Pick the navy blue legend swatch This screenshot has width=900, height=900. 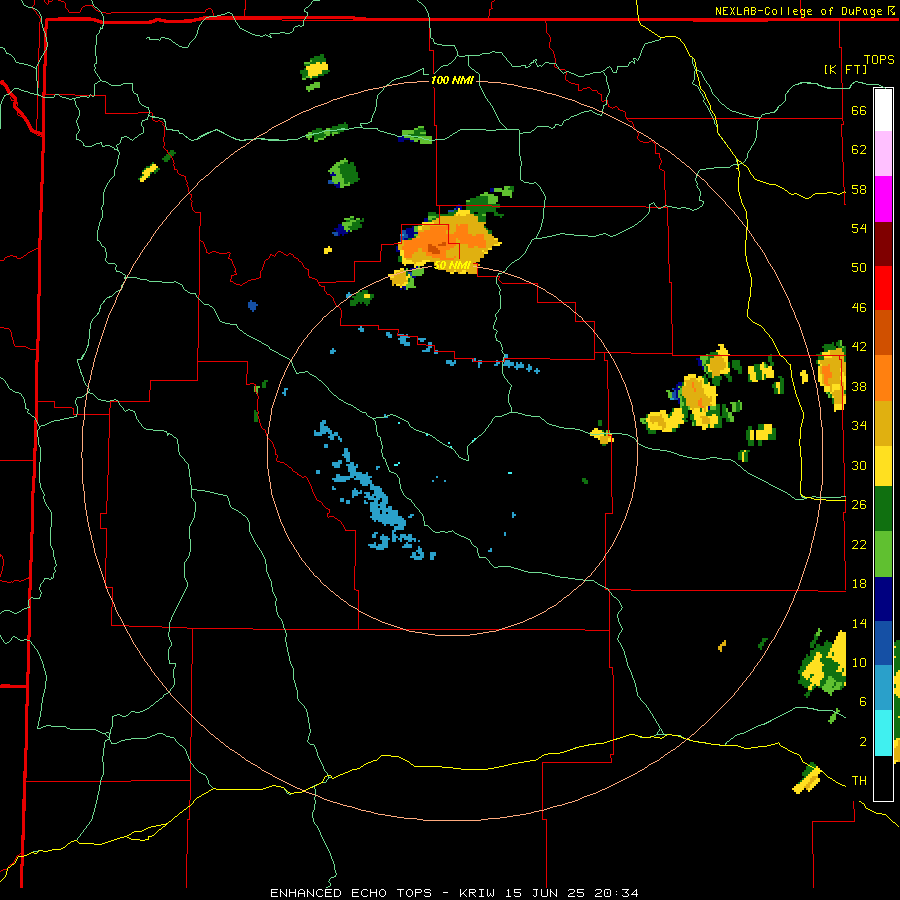point(883,599)
